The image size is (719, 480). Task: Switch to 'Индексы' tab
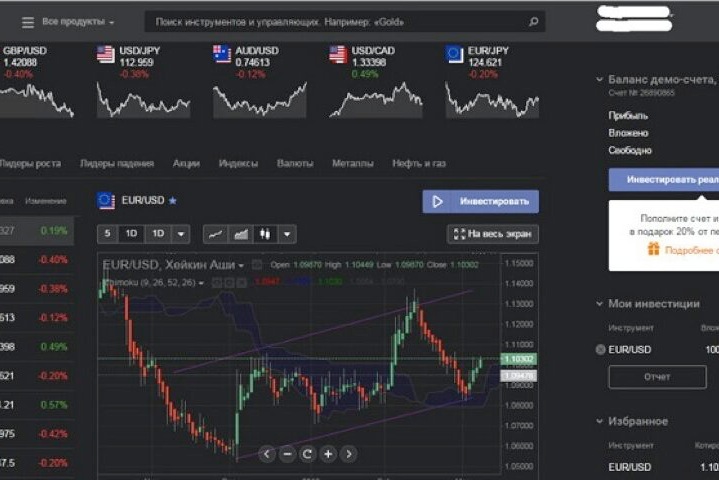pos(238,163)
